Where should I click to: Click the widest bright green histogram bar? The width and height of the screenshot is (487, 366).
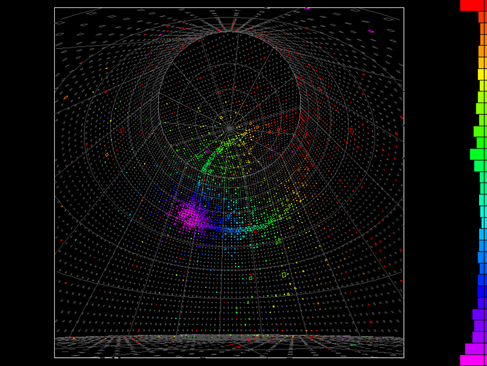point(477,154)
